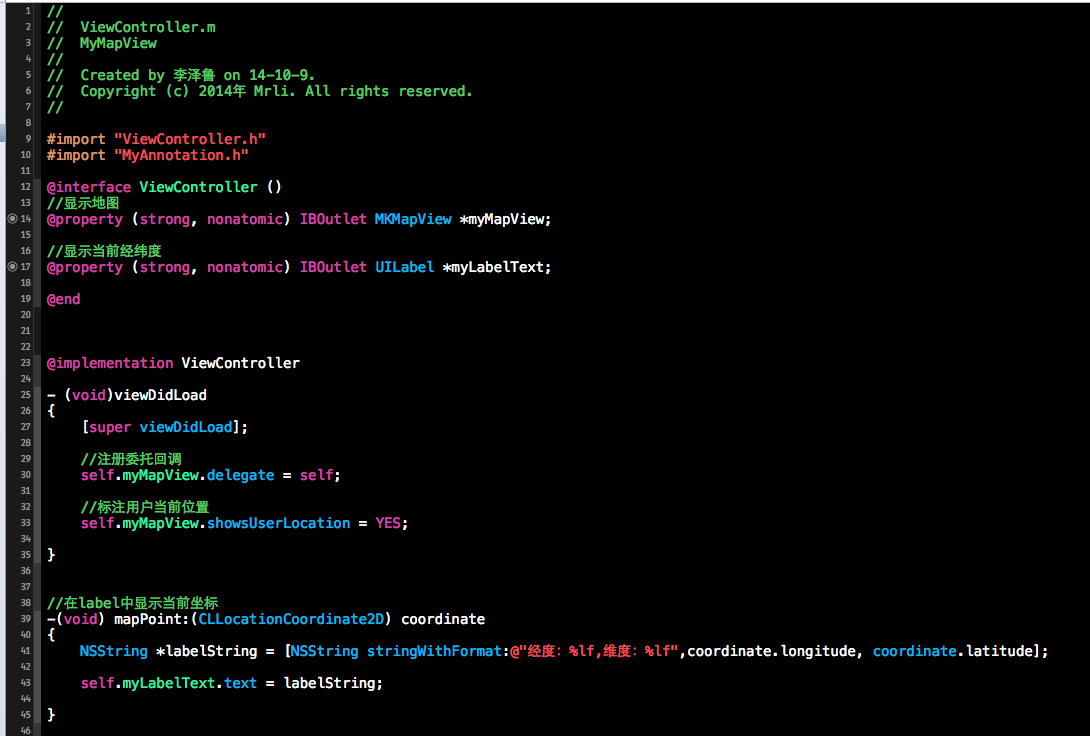Click the super keyword on line 27
The width and height of the screenshot is (1090, 736).
pyautogui.click(x=109, y=427)
